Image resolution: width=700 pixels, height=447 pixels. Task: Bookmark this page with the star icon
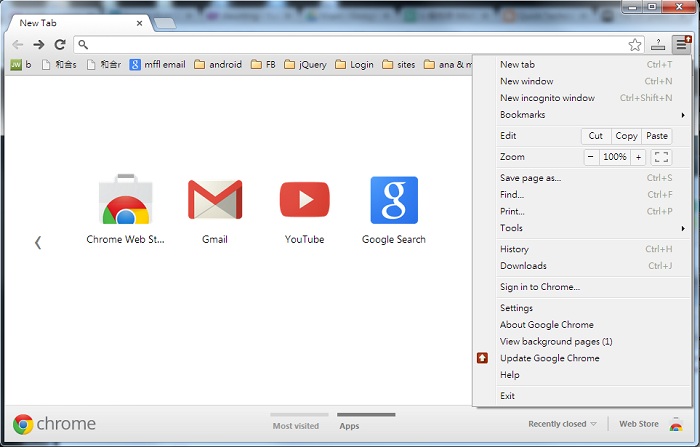tap(635, 45)
